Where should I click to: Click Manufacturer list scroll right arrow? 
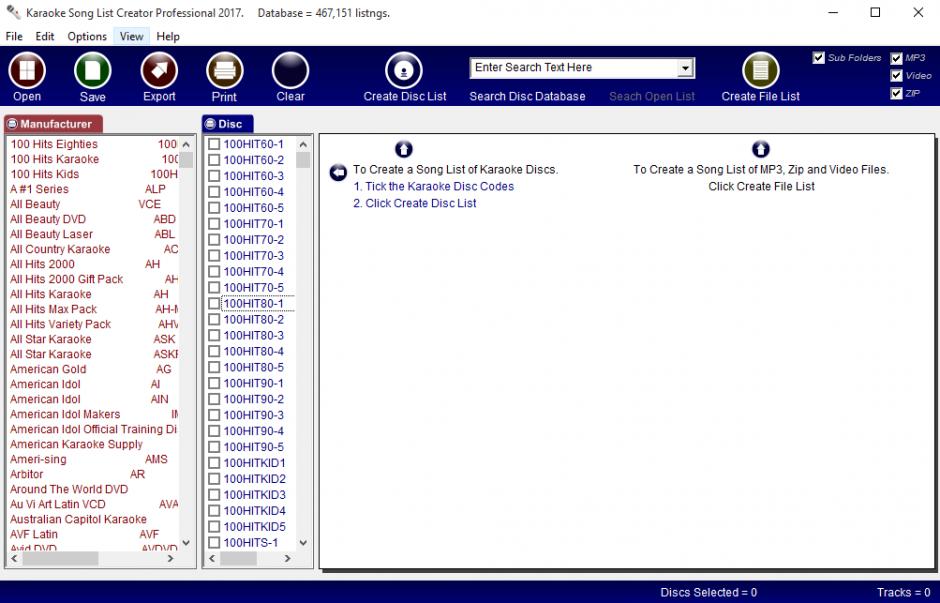(x=170, y=558)
